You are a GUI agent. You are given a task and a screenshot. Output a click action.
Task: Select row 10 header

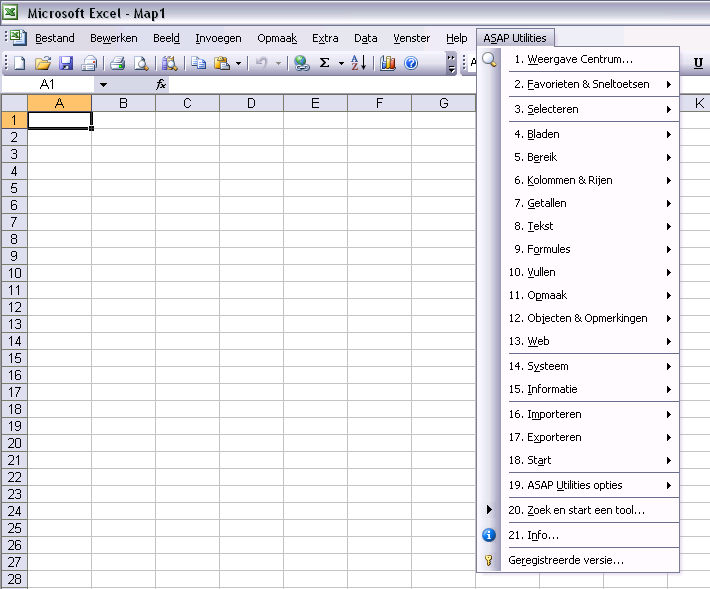pos(14,273)
